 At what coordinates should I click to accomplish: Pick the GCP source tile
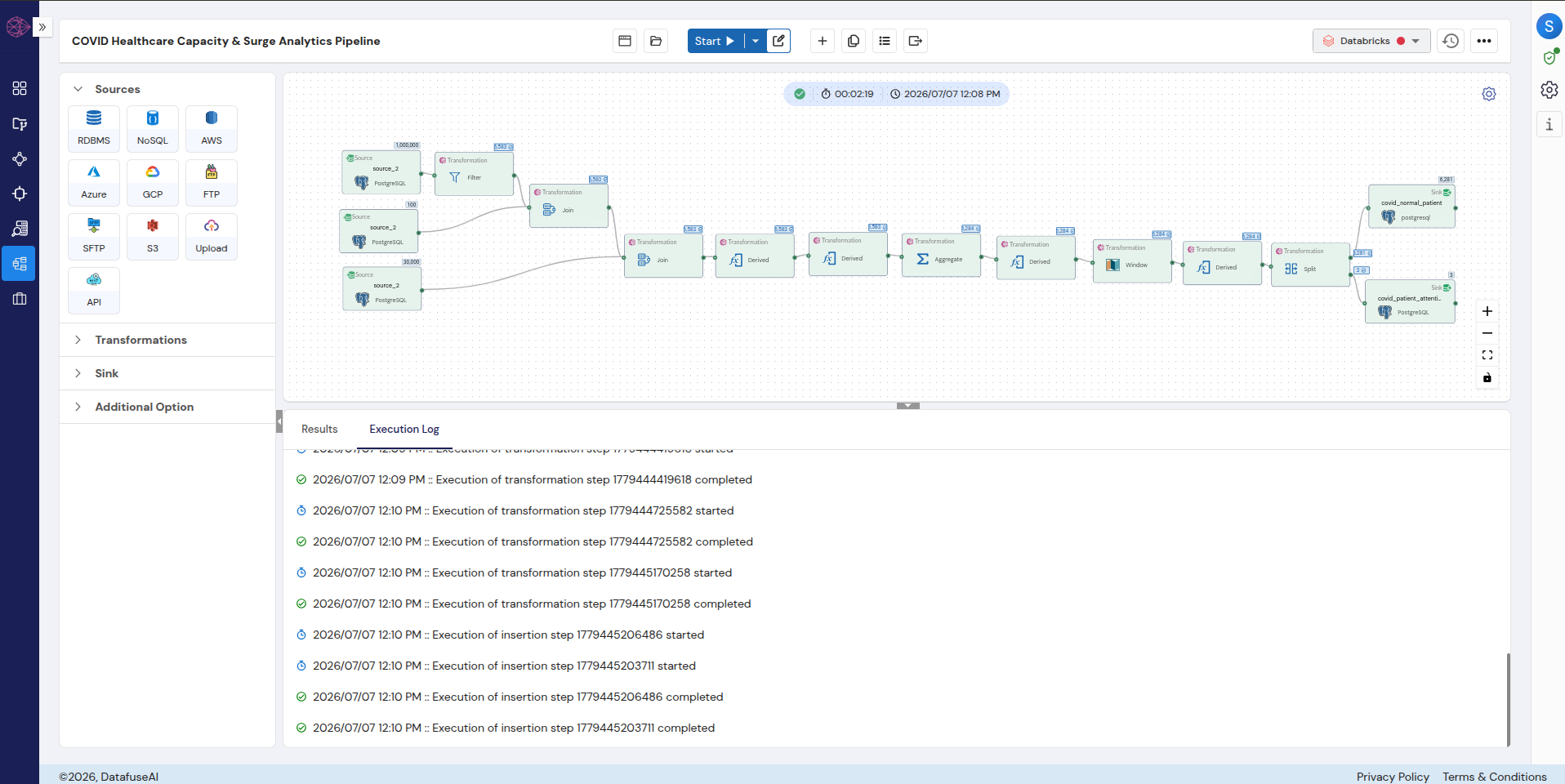point(153,182)
